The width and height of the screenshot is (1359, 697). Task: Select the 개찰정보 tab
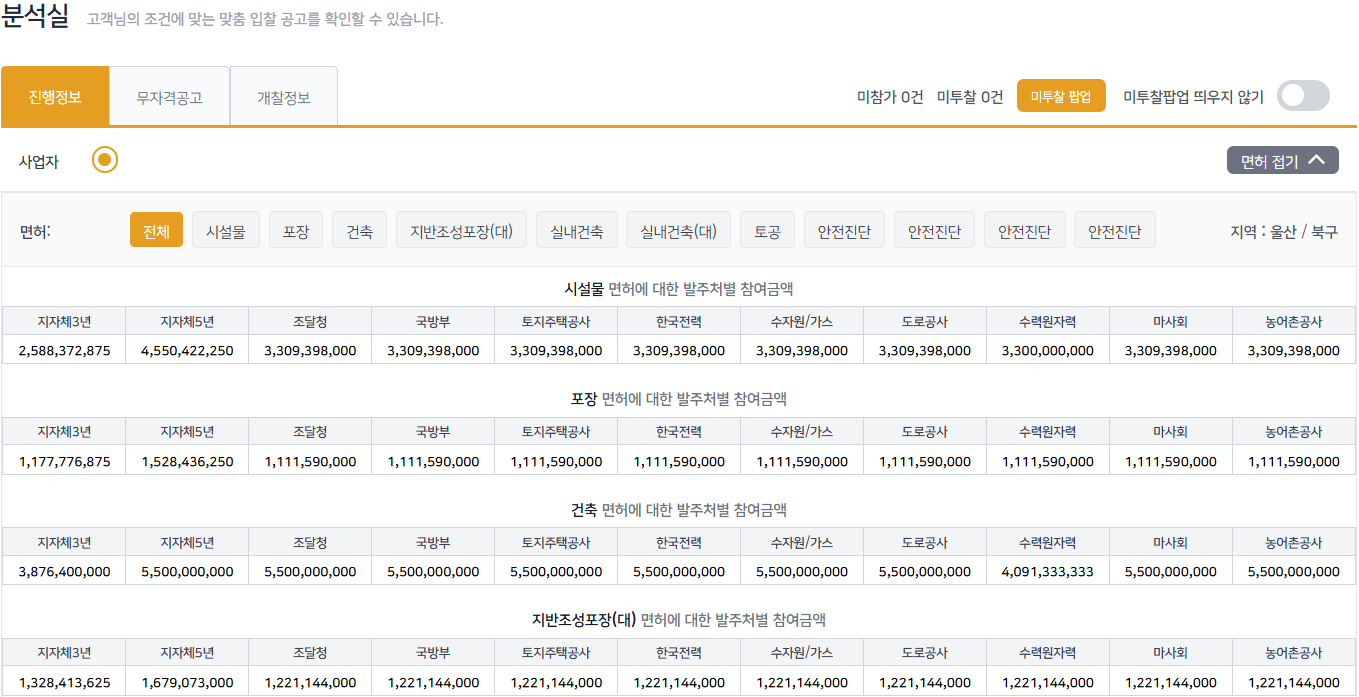(283, 95)
